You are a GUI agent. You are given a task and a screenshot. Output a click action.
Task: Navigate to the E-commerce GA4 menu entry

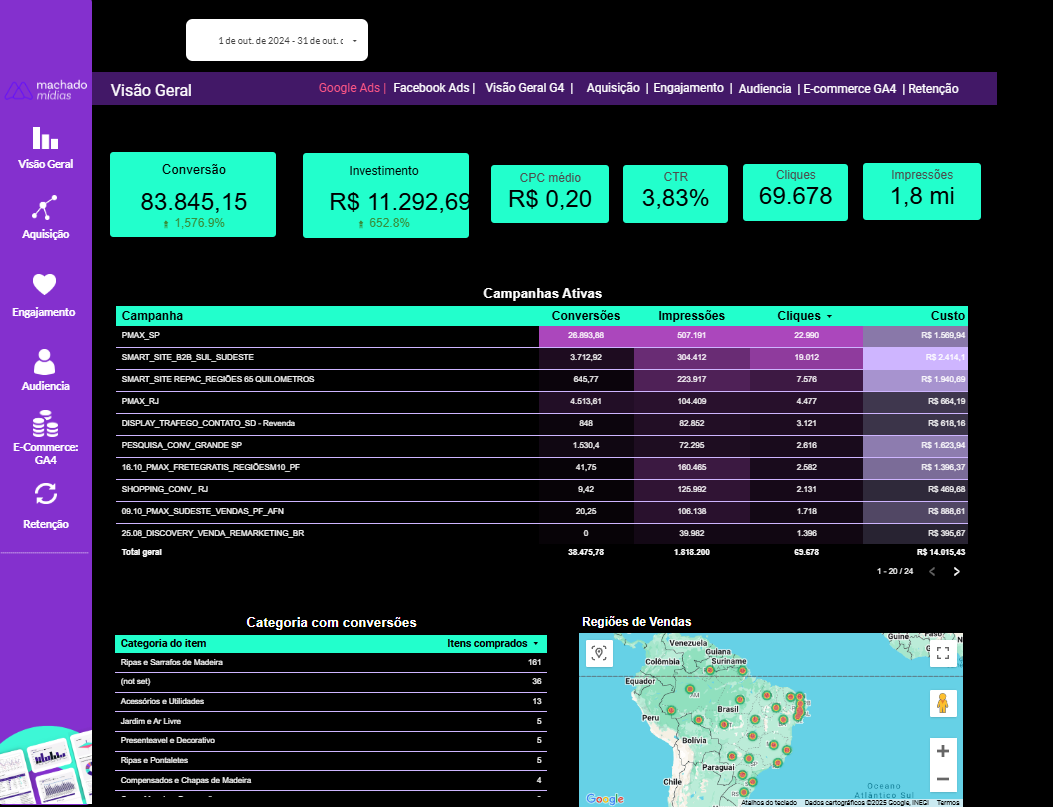(849, 88)
